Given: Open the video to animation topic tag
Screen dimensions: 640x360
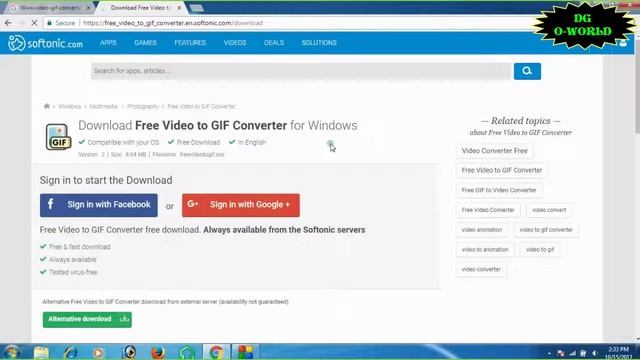Looking at the screenshot, I should click(x=485, y=249).
